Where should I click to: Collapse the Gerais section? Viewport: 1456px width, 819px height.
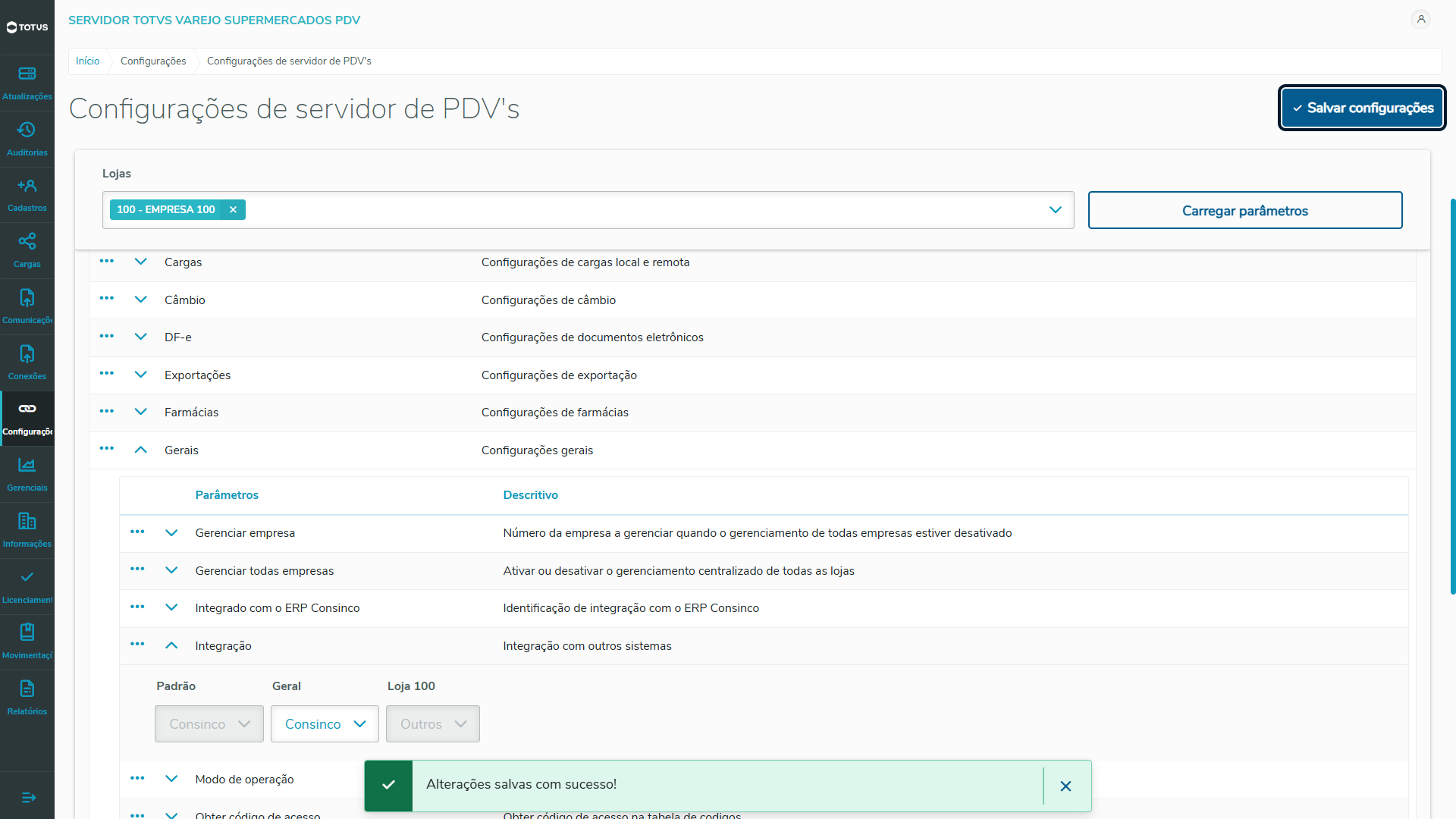141,450
